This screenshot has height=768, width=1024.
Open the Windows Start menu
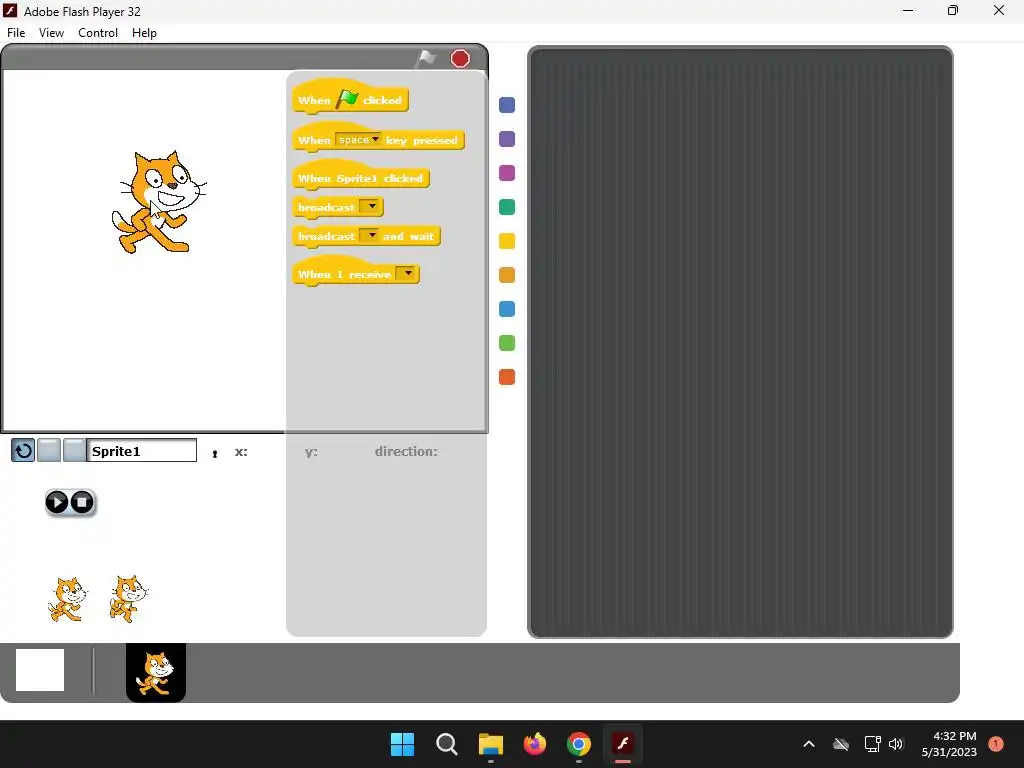402,744
